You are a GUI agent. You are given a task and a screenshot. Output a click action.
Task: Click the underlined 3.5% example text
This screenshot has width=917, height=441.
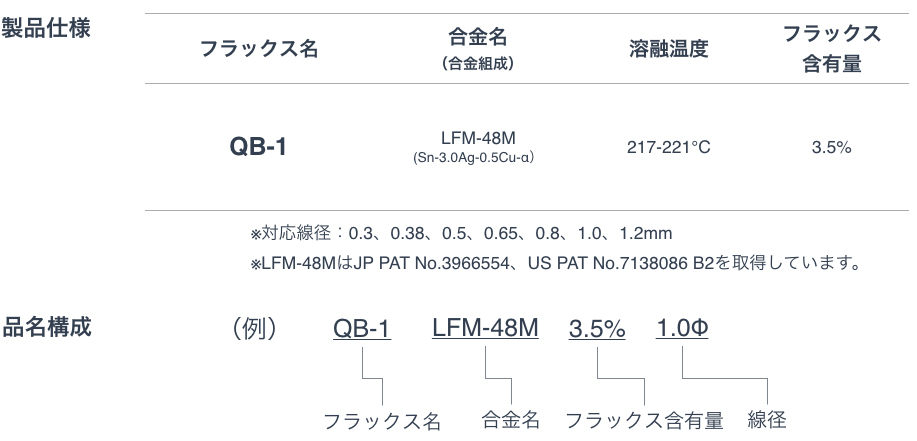(597, 329)
